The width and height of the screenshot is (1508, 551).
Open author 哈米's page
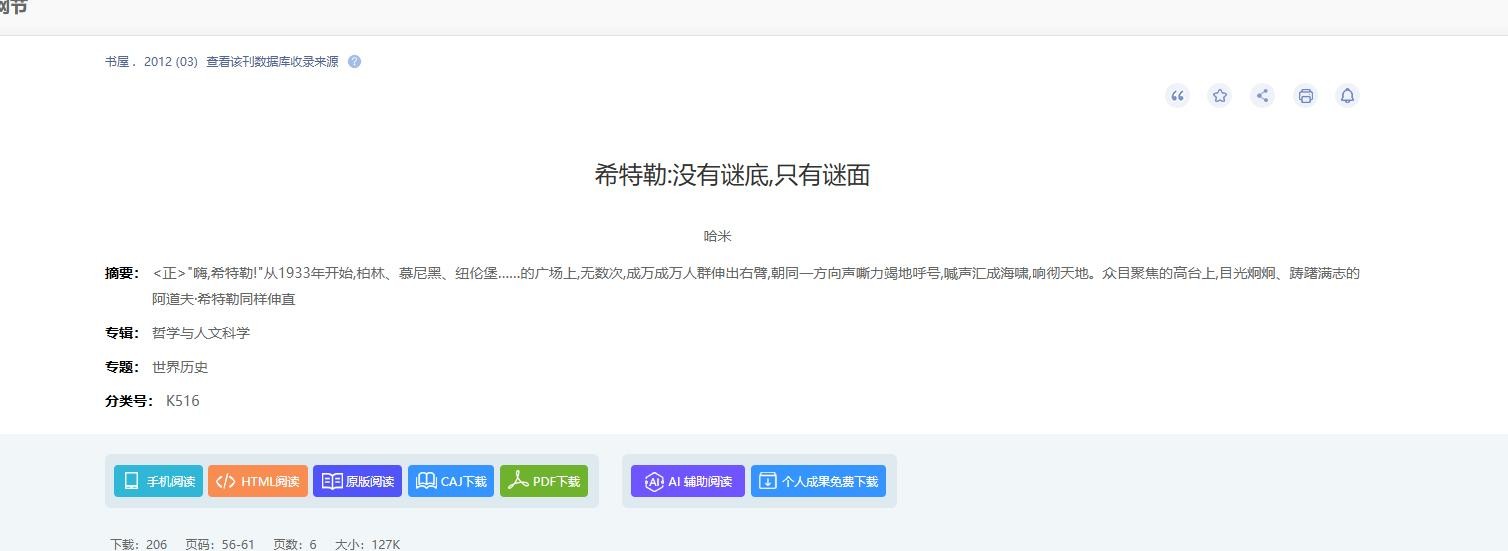[x=717, y=236]
